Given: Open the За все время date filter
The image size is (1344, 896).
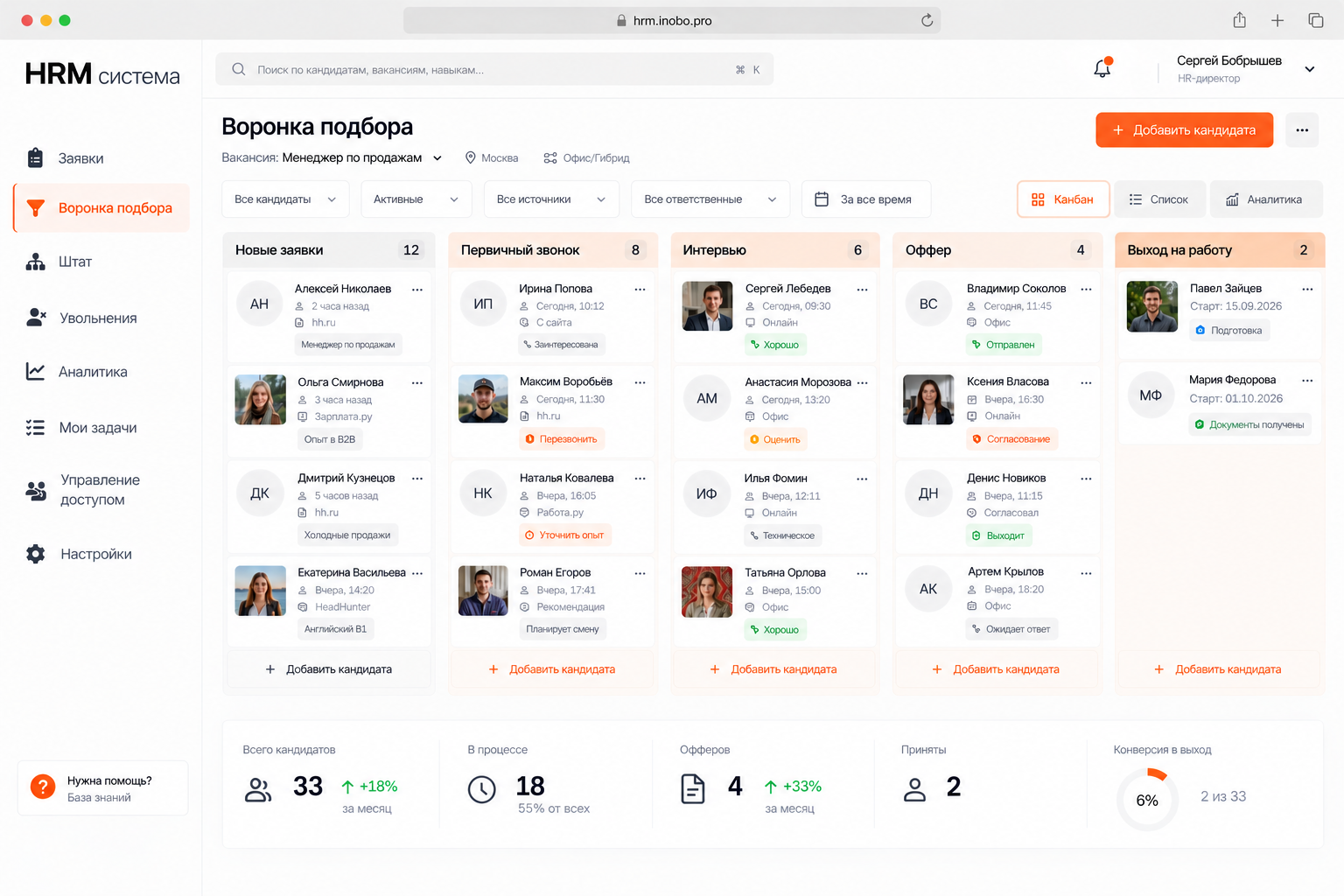Looking at the screenshot, I should [866, 199].
